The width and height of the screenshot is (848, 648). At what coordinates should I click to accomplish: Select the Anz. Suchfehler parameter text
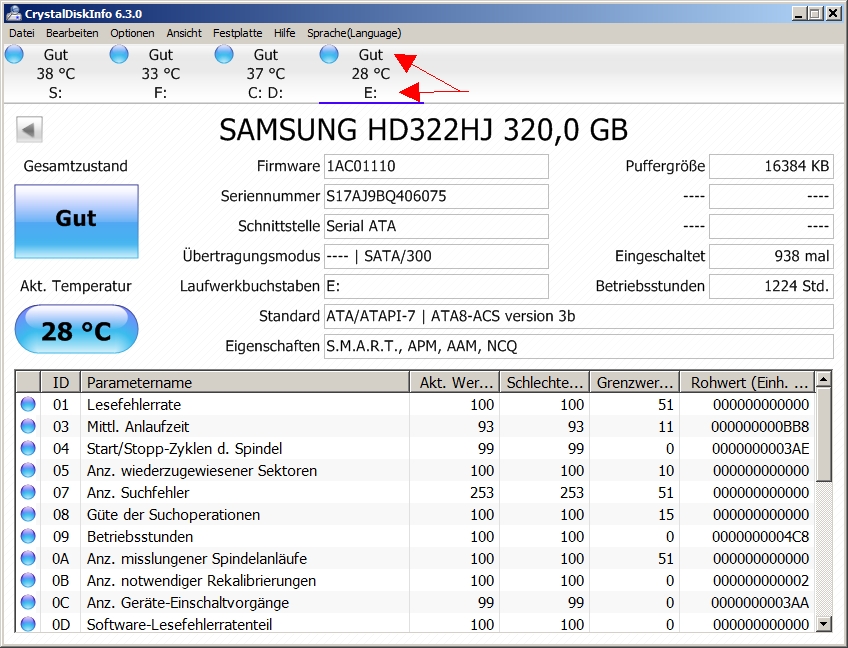(x=138, y=493)
